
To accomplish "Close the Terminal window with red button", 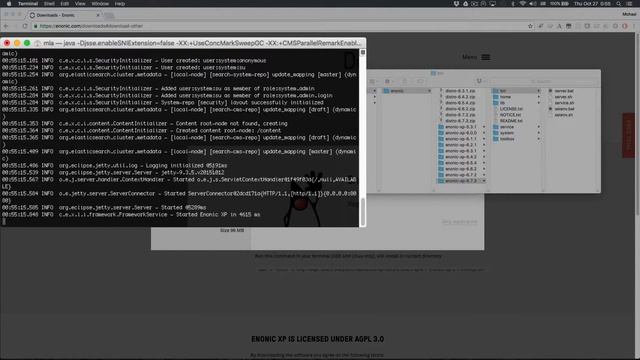I will pyautogui.click(x=7, y=43).
